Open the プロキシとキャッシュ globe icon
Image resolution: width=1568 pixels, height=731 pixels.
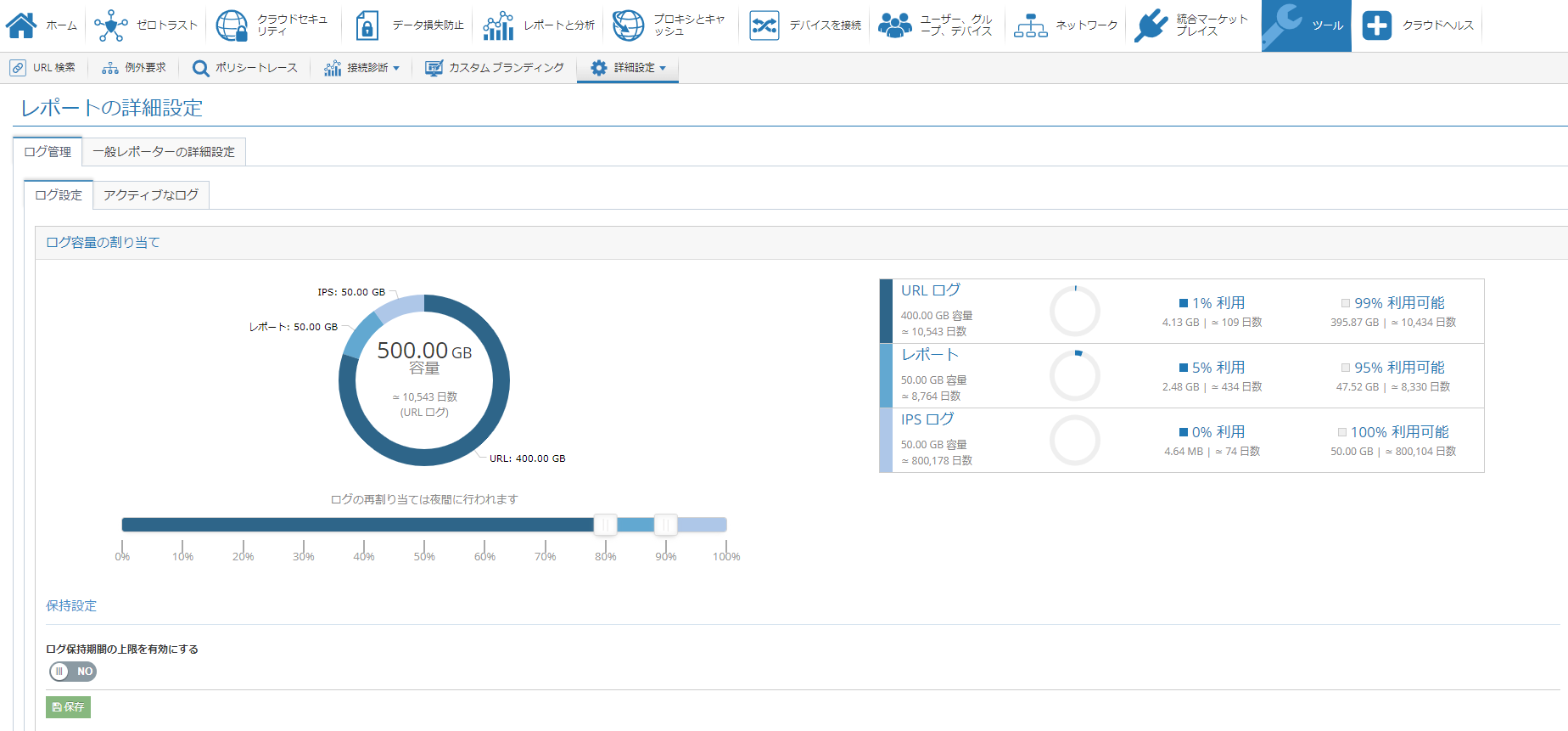(x=629, y=25)
